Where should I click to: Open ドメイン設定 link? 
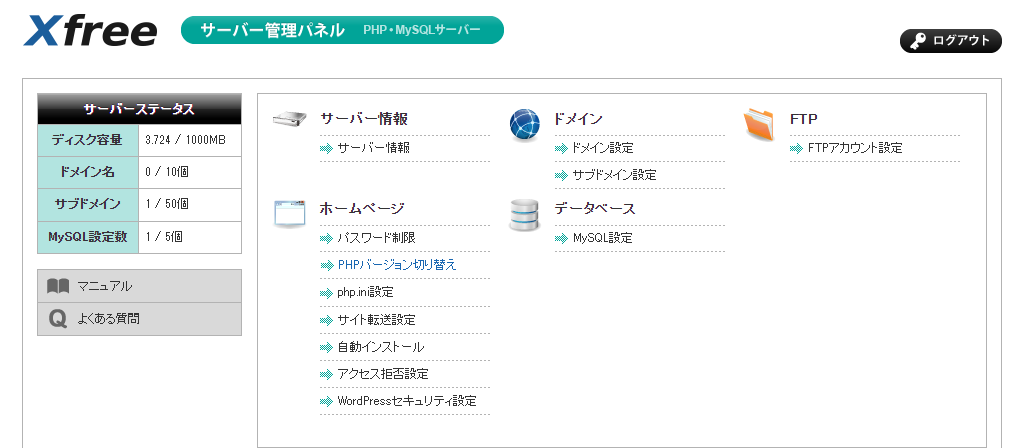point(602,148)
